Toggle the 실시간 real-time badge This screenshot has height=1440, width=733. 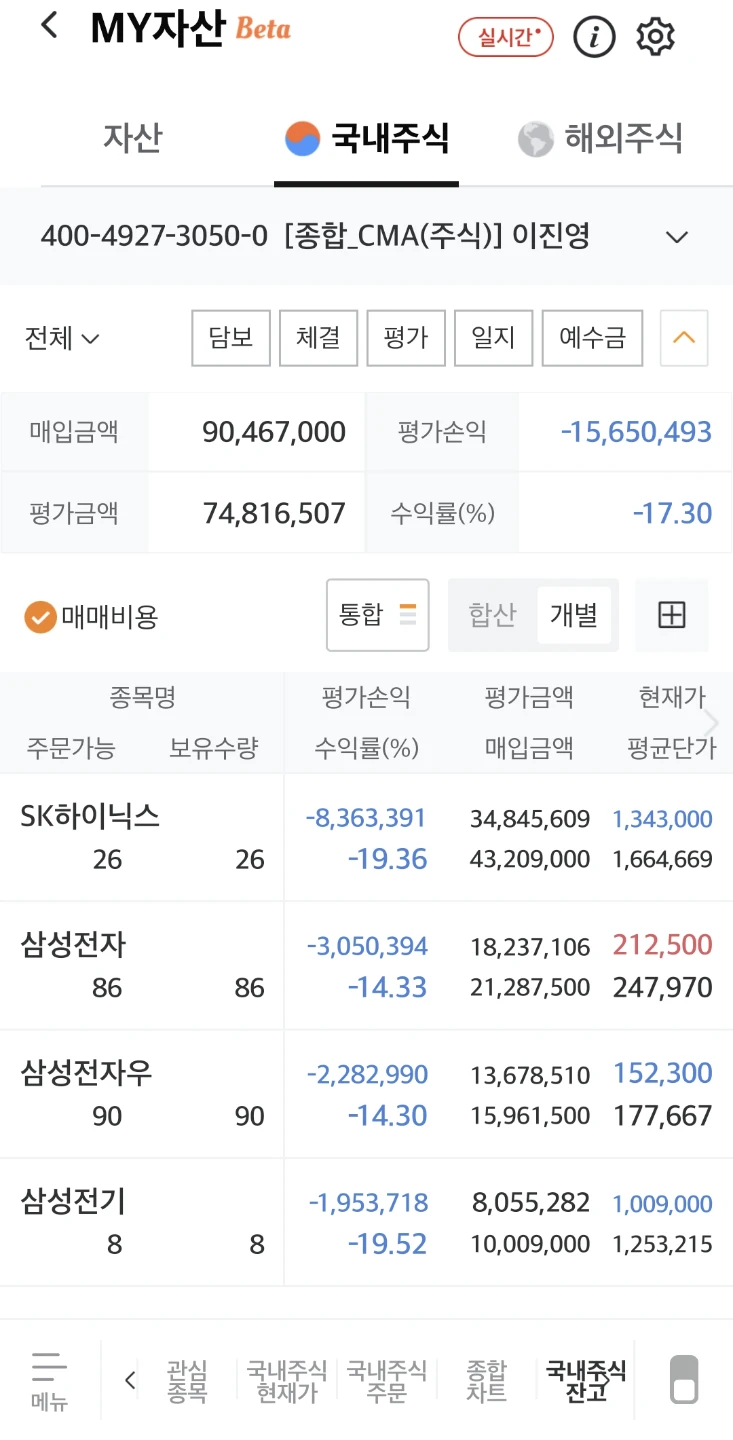[506, 37]
